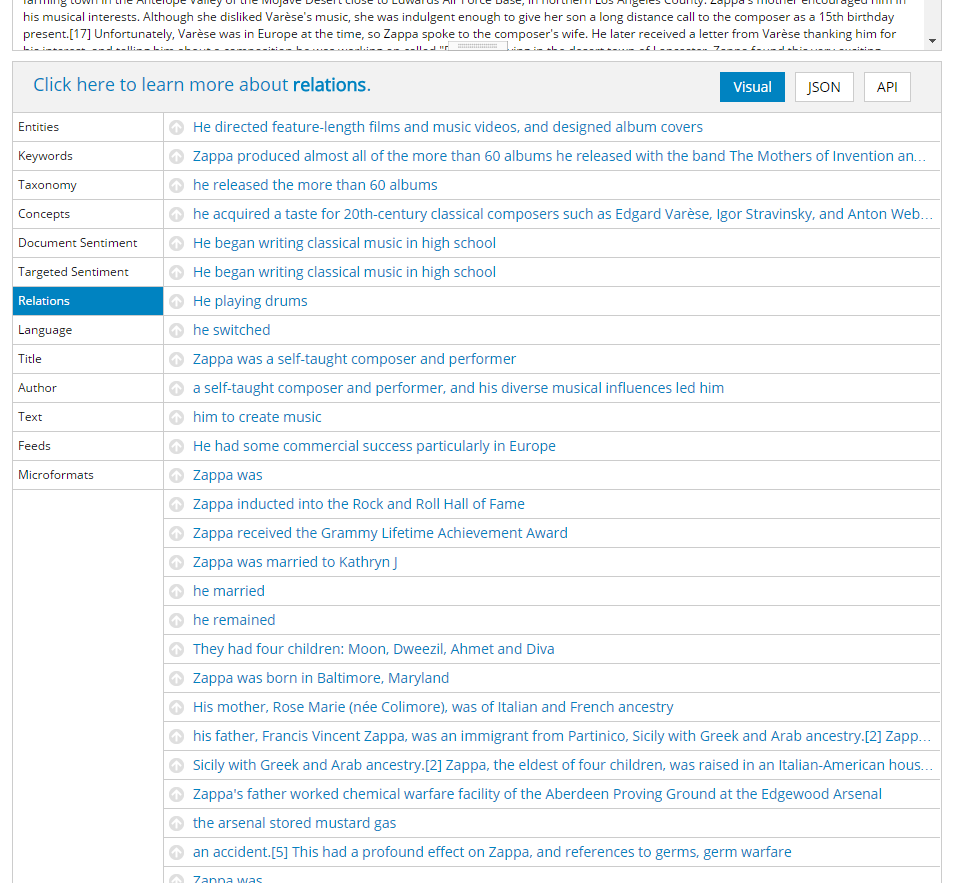Select the Relations sidebar item
961x883 pixels.
[x=88, y=301]
